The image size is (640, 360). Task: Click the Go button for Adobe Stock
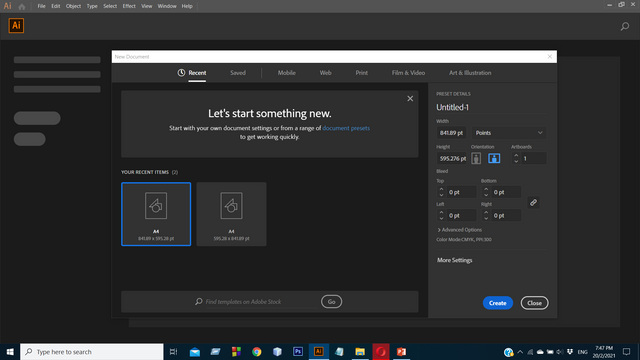point(331,302)
